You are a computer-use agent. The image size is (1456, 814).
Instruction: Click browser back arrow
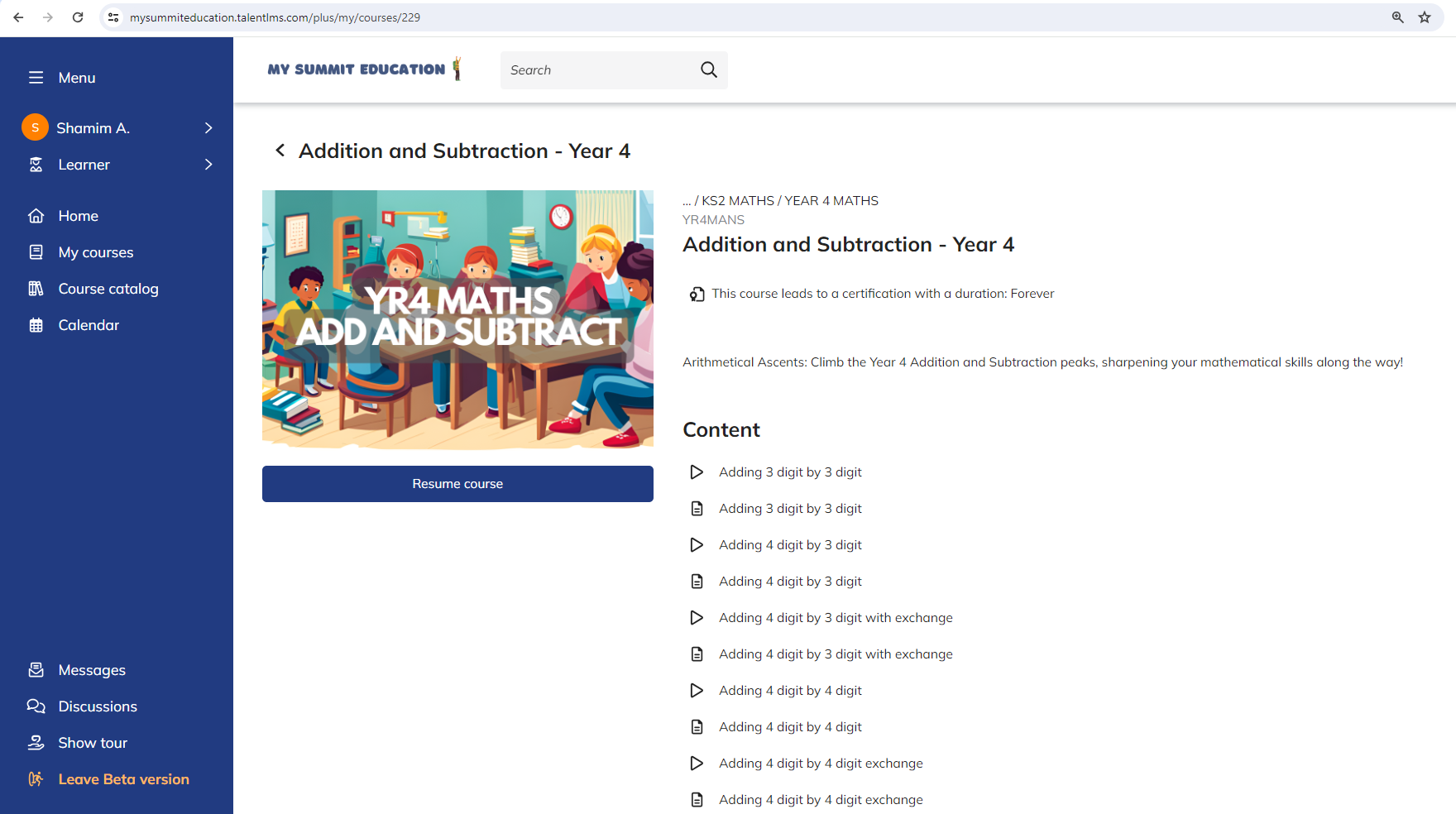(x=18, y=17)
